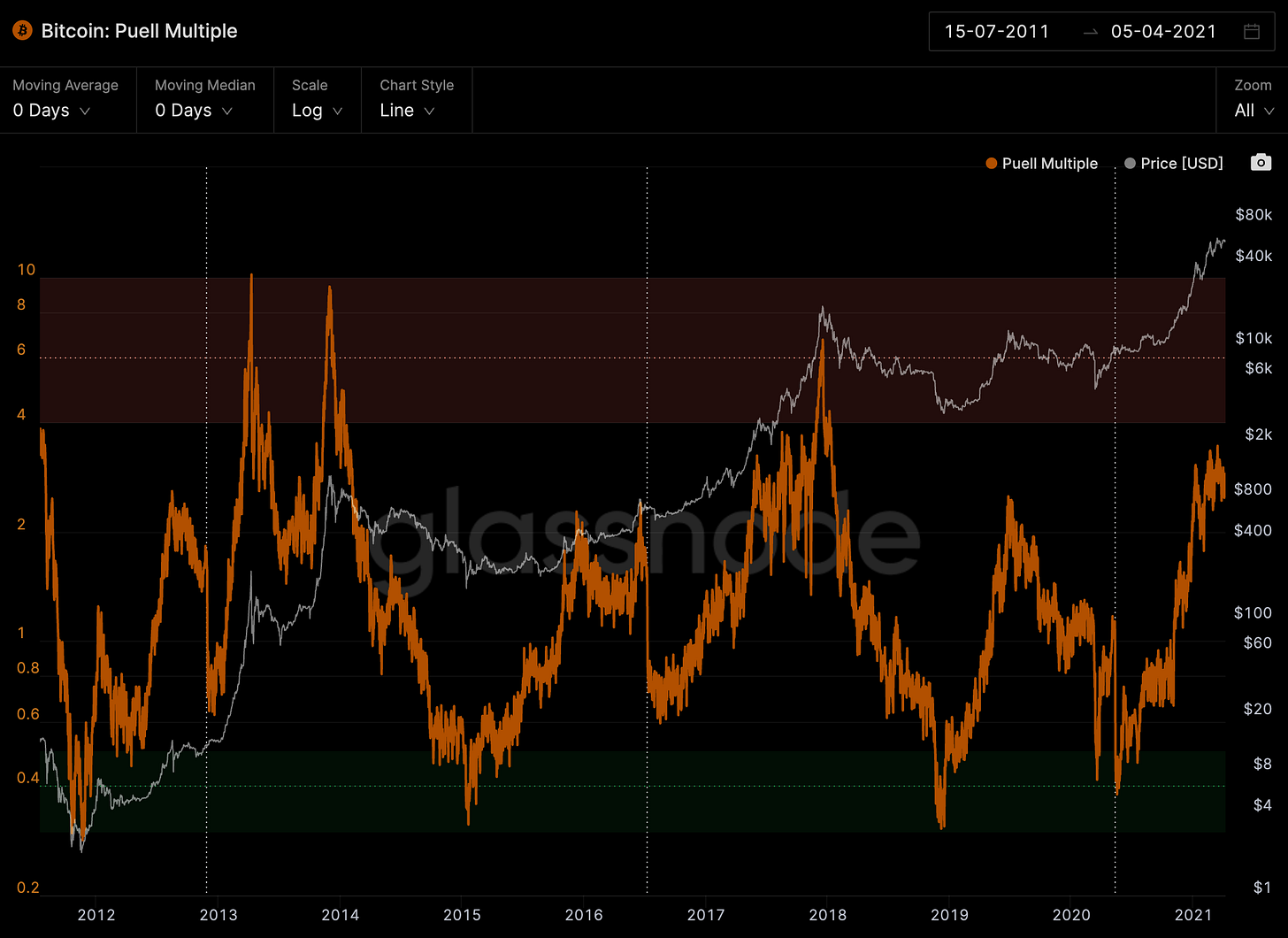Click the 2014 x-axis label

click(340, 914)
